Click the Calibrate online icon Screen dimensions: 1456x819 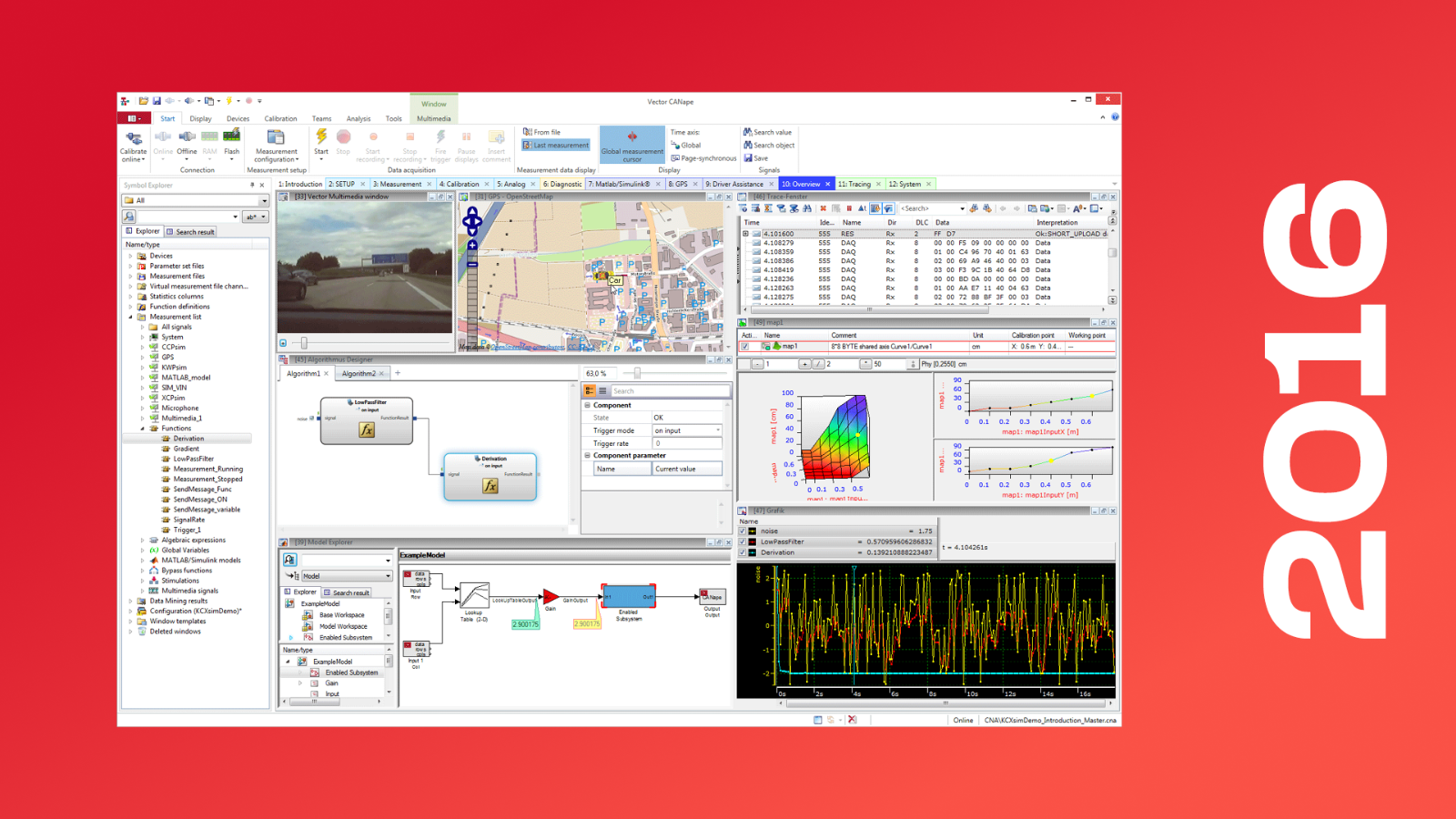[134, 138]
